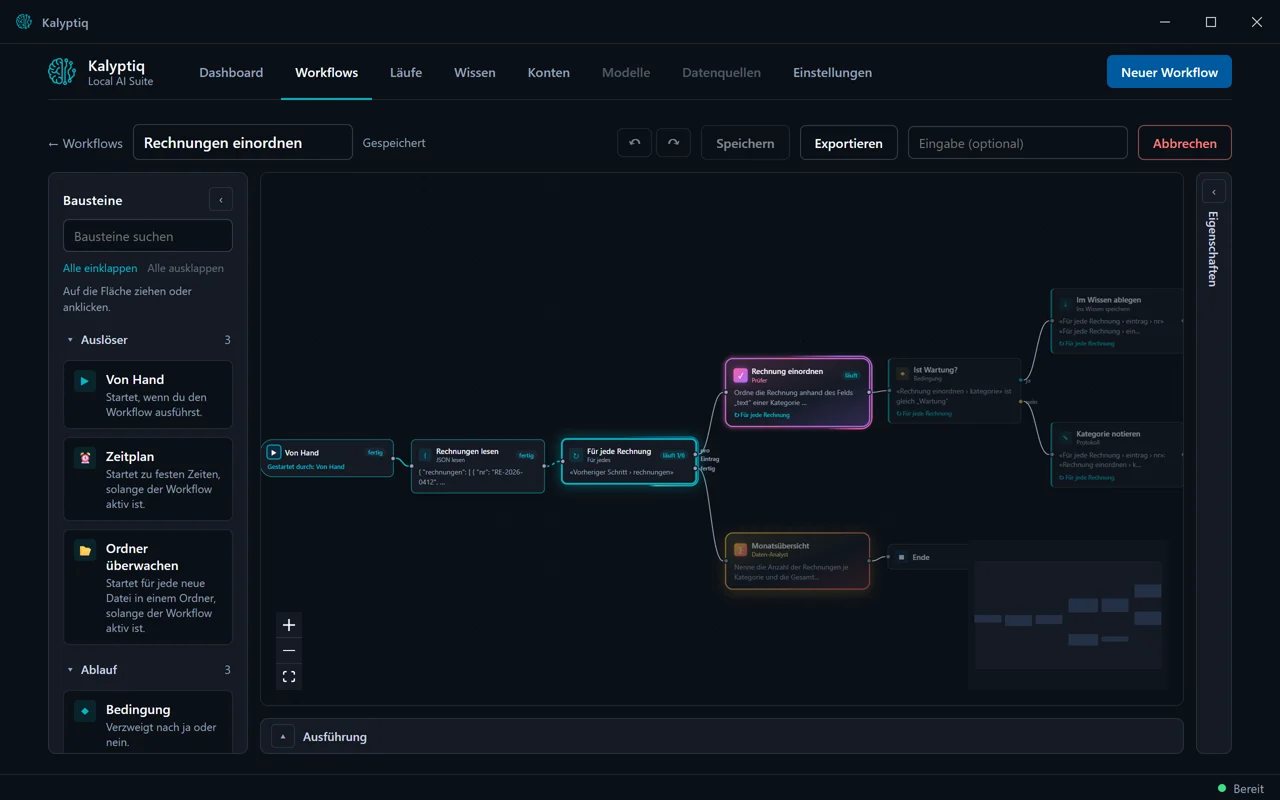Click the Monatsübersicht node icon
Image resolution: width=1280 pixels, height=800 pixels.
point(740,550)
